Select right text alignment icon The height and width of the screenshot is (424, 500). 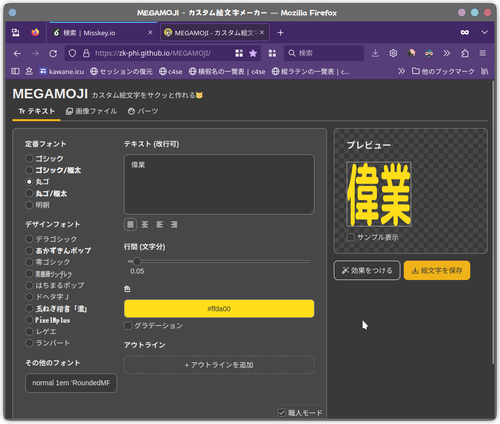click(x=174, y=225)
